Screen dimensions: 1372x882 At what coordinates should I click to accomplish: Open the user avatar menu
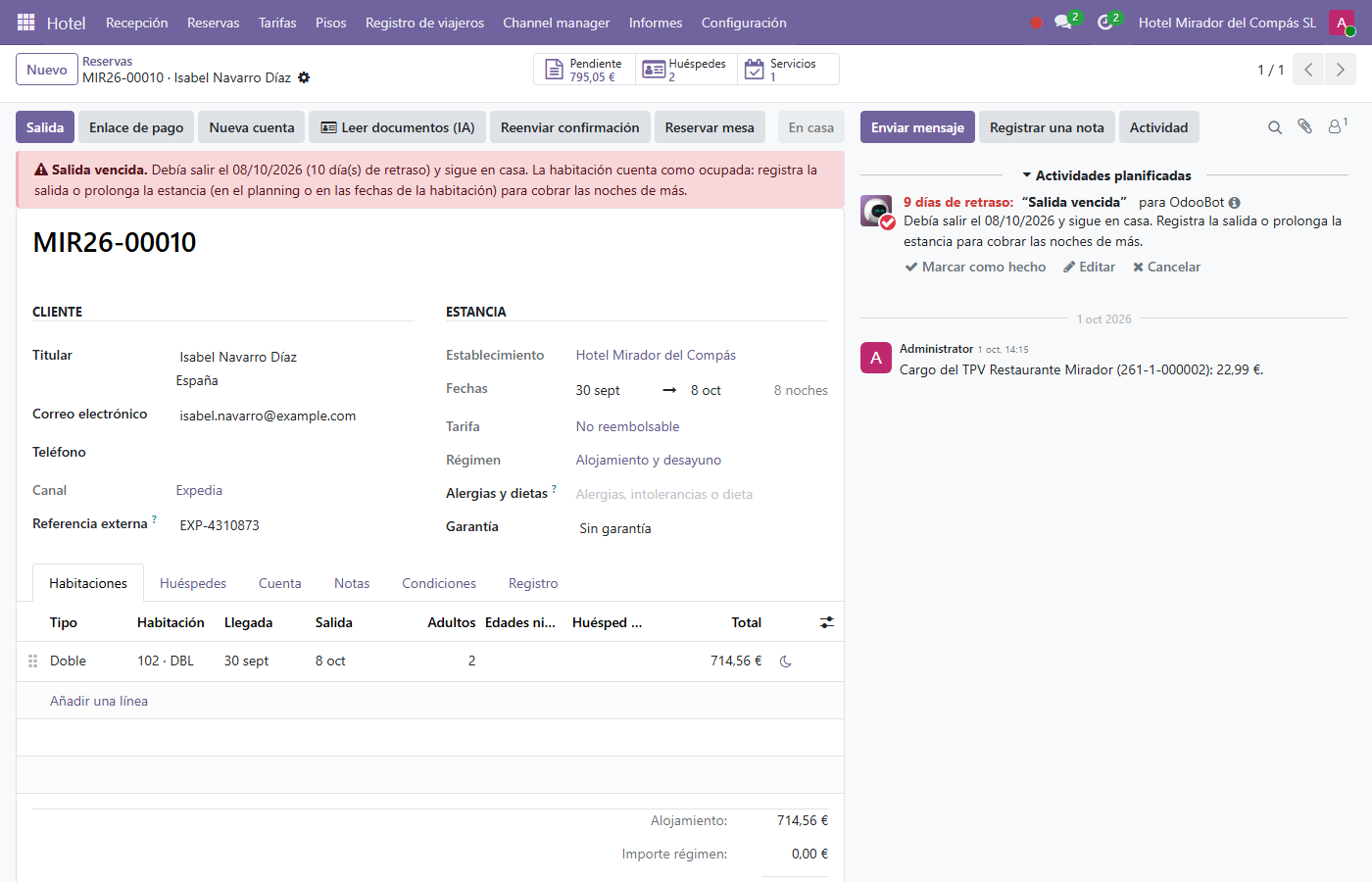tap(1342, 23)
